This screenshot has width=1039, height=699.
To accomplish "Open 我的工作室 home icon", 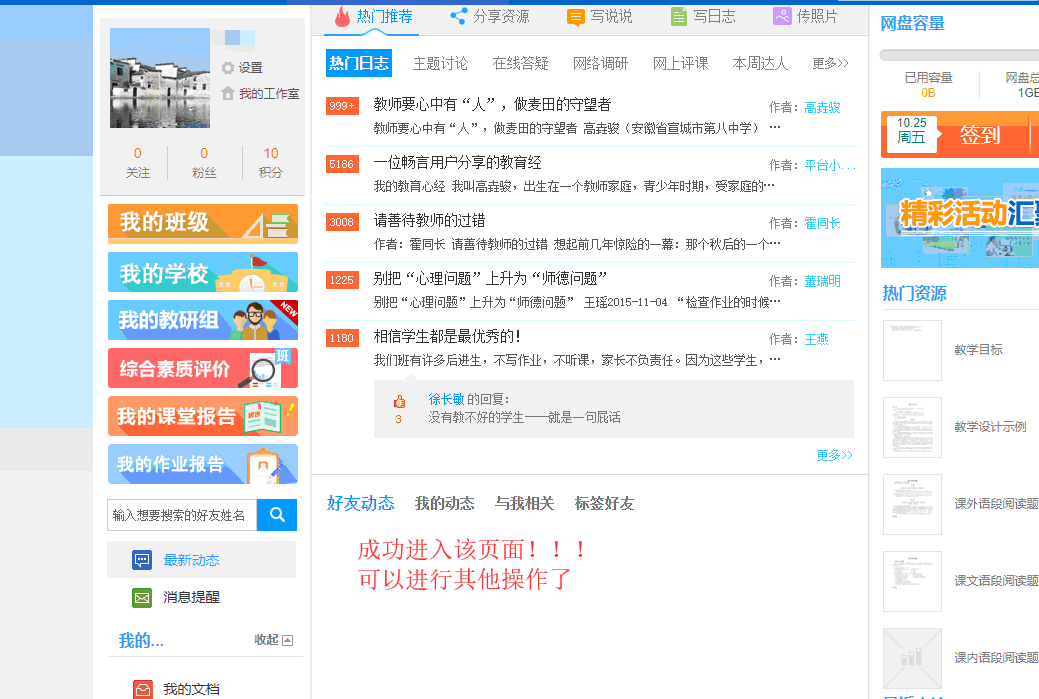I will click(x=228, y=93).
